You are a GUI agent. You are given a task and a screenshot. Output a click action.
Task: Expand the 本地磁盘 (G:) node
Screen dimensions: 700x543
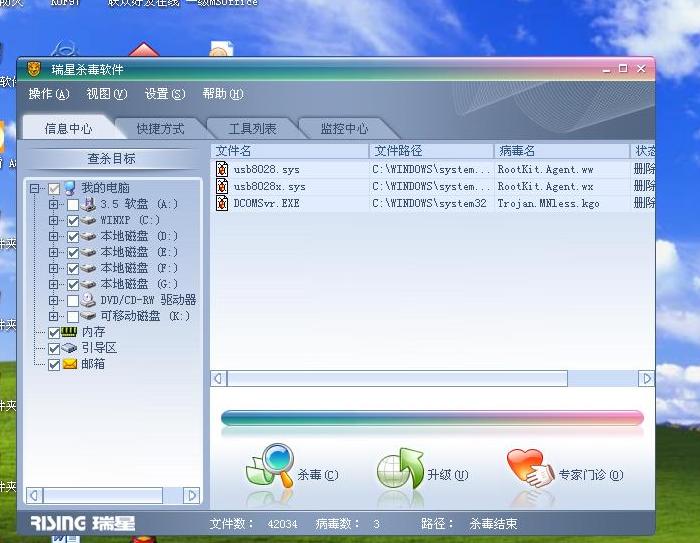[x=53, y=284]
